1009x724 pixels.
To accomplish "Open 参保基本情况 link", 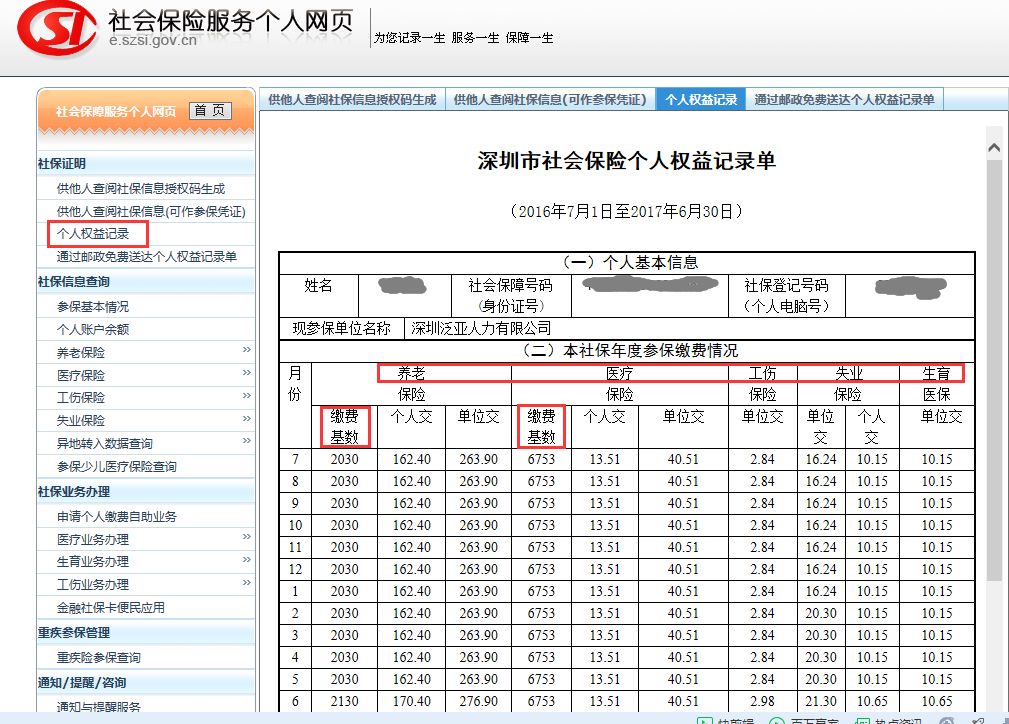I will coord(93,306).
